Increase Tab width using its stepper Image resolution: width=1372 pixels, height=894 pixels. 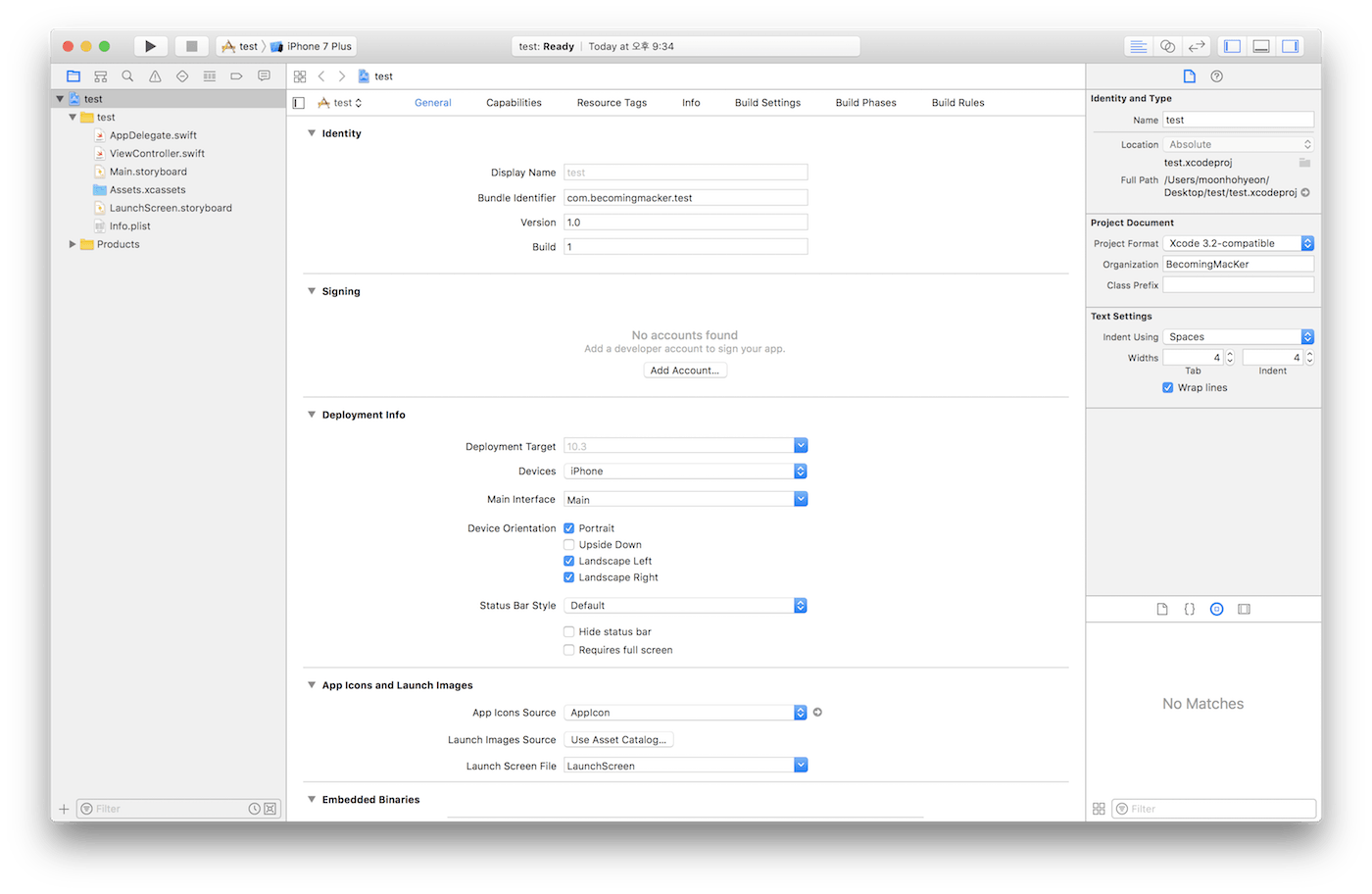click(1230, 354)
